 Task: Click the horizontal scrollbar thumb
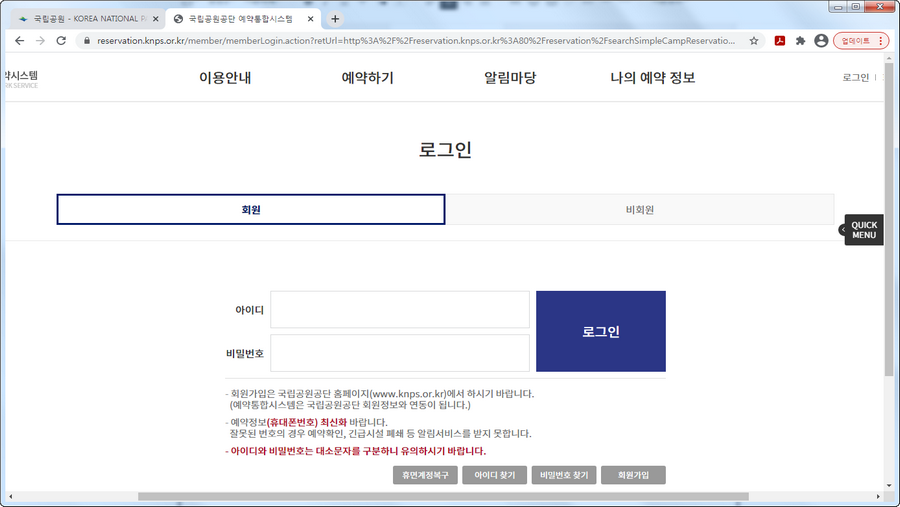[443, 496]
